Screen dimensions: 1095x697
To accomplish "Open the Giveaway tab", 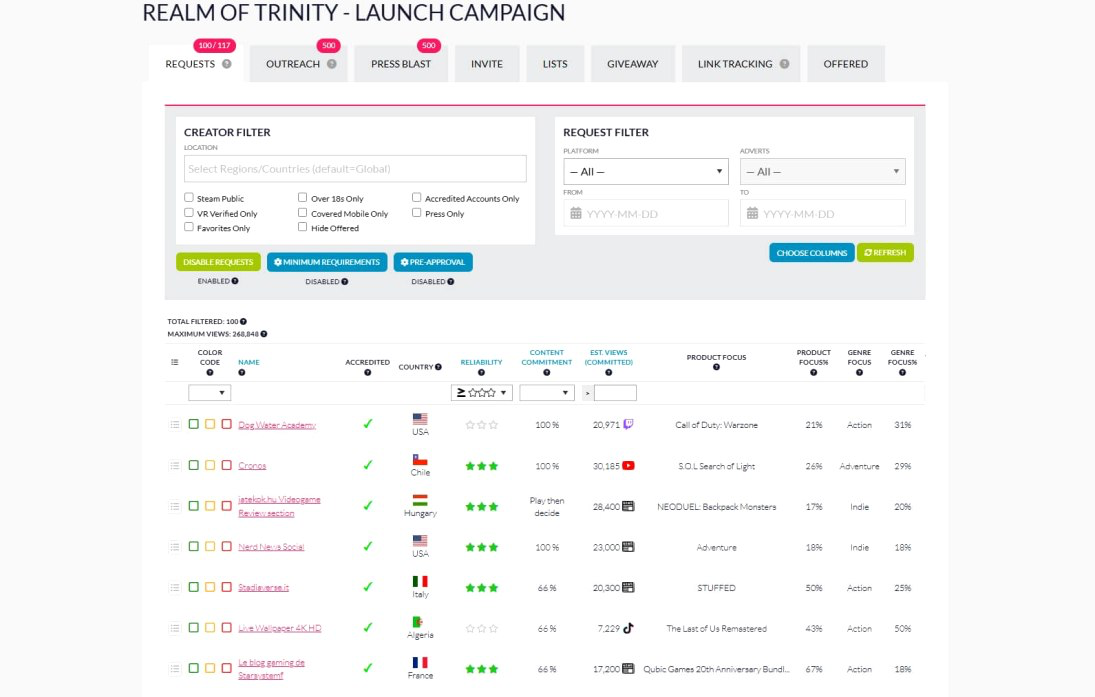I will point(633,64).
